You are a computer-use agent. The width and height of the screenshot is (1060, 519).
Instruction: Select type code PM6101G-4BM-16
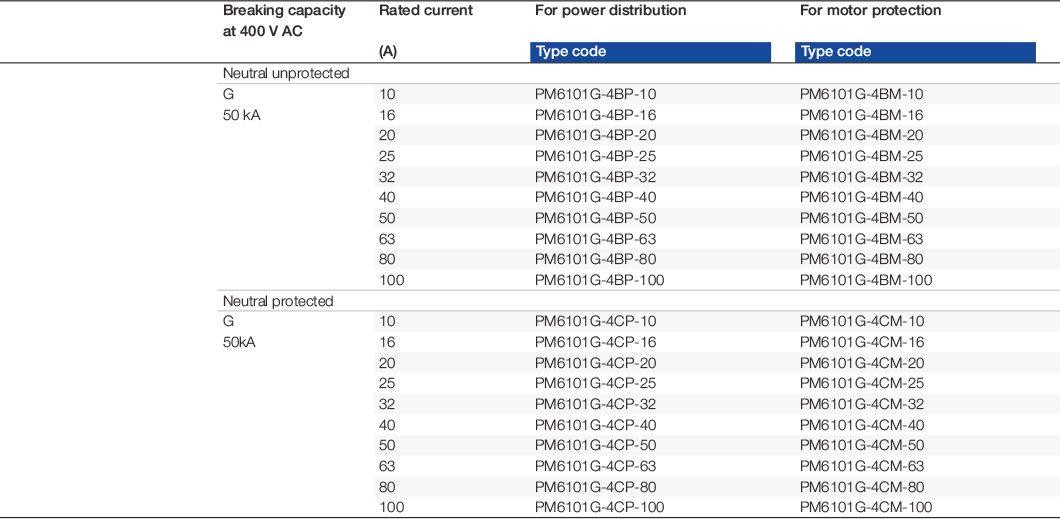pos(861,115)
